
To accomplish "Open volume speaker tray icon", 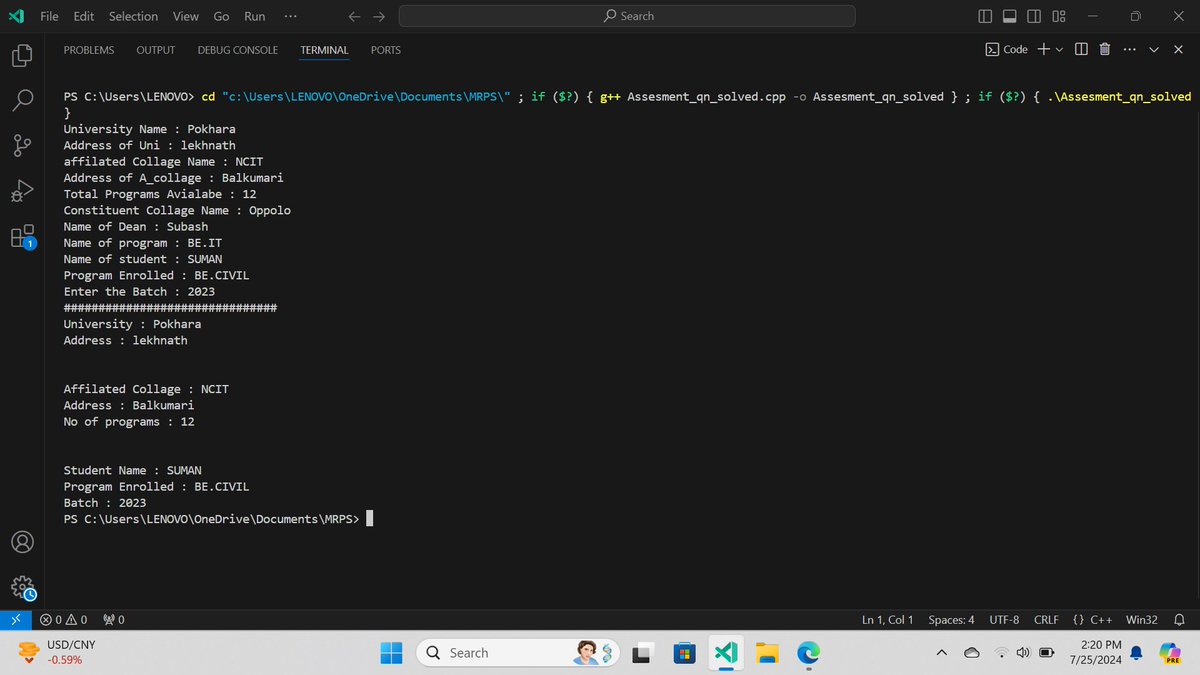I will 1024,653.
